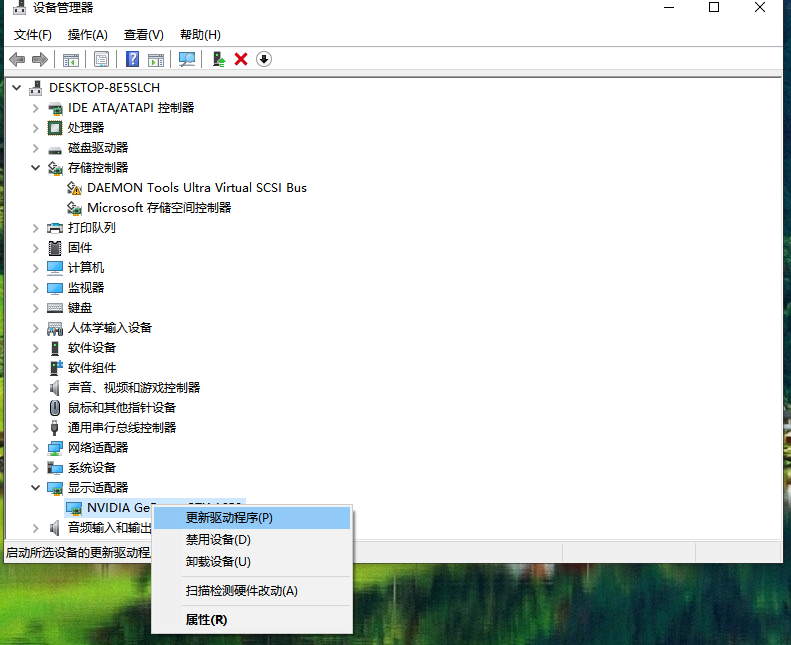Click the Update driver toolbar icon
This screenshot has width=791, height=645.
[218, 60]
